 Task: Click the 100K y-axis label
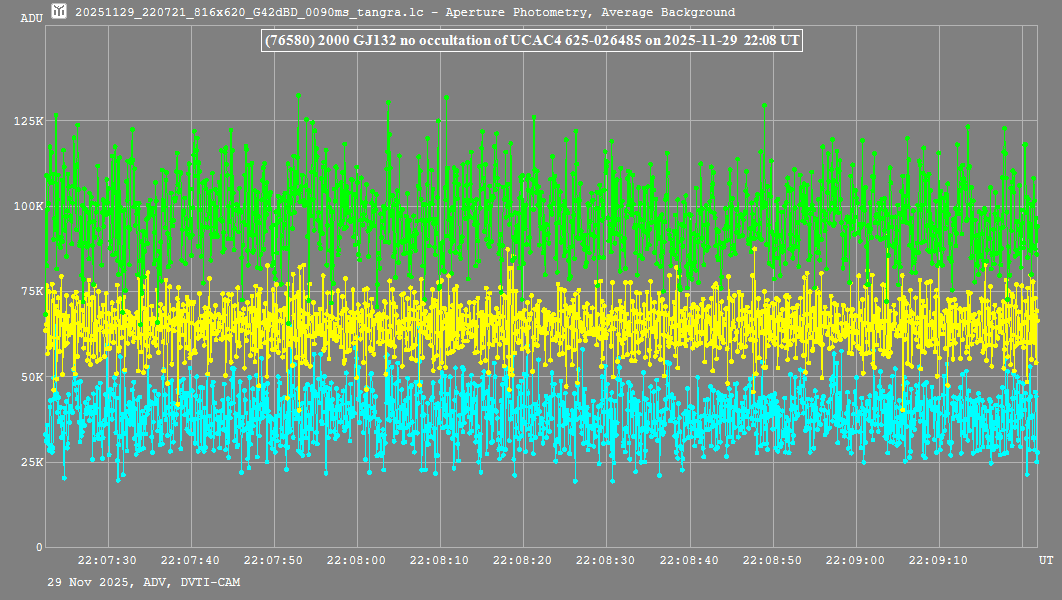[x=29, y=206]
